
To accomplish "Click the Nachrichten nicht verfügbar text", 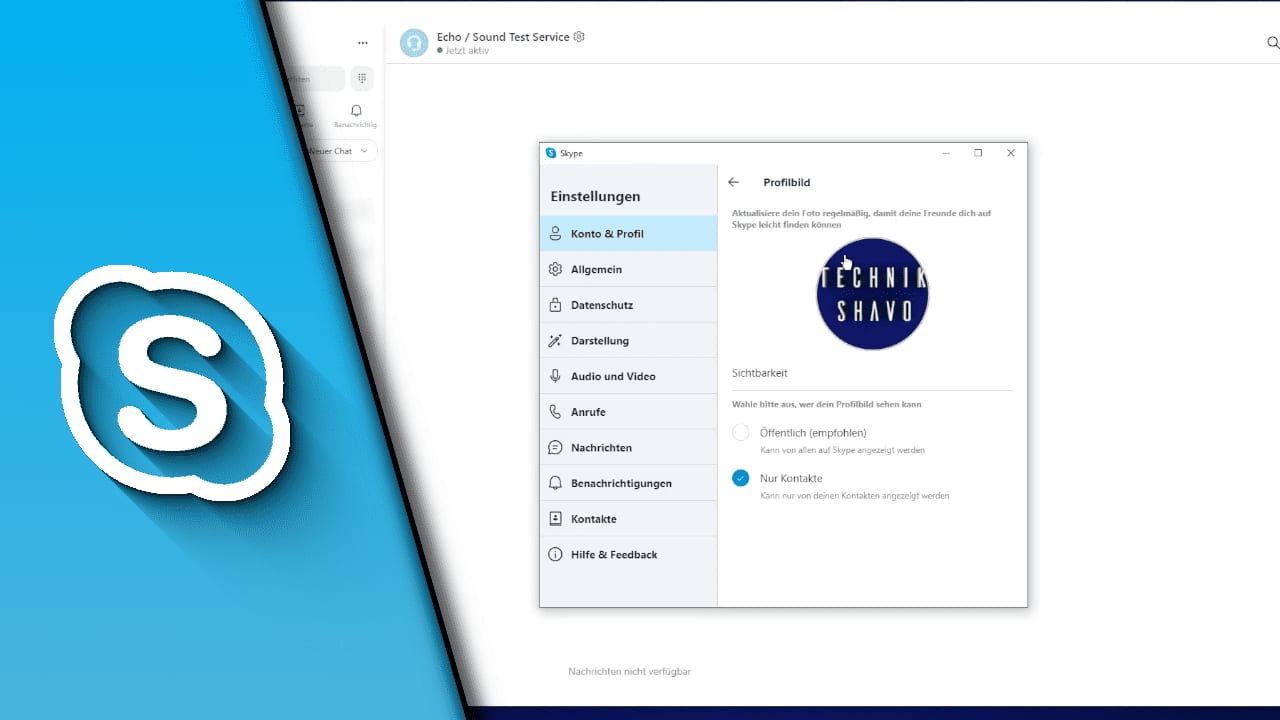I will (x=630, y=671).
